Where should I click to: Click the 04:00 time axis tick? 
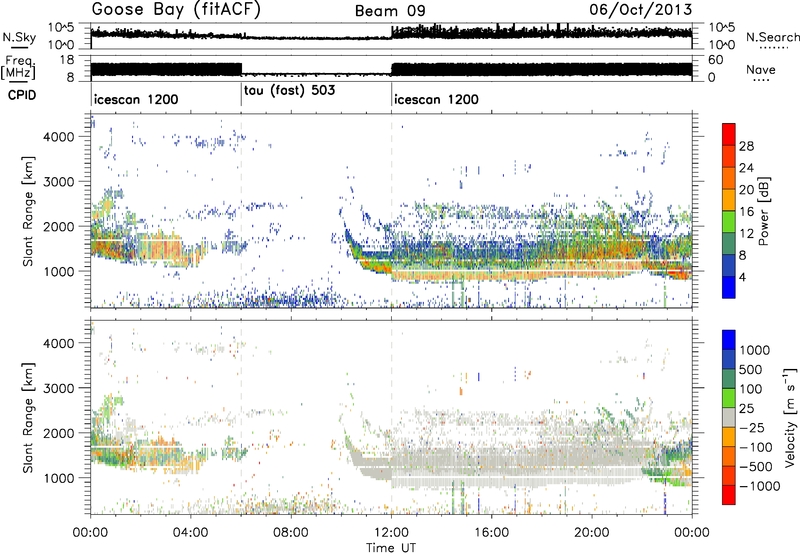pos(191,532)
